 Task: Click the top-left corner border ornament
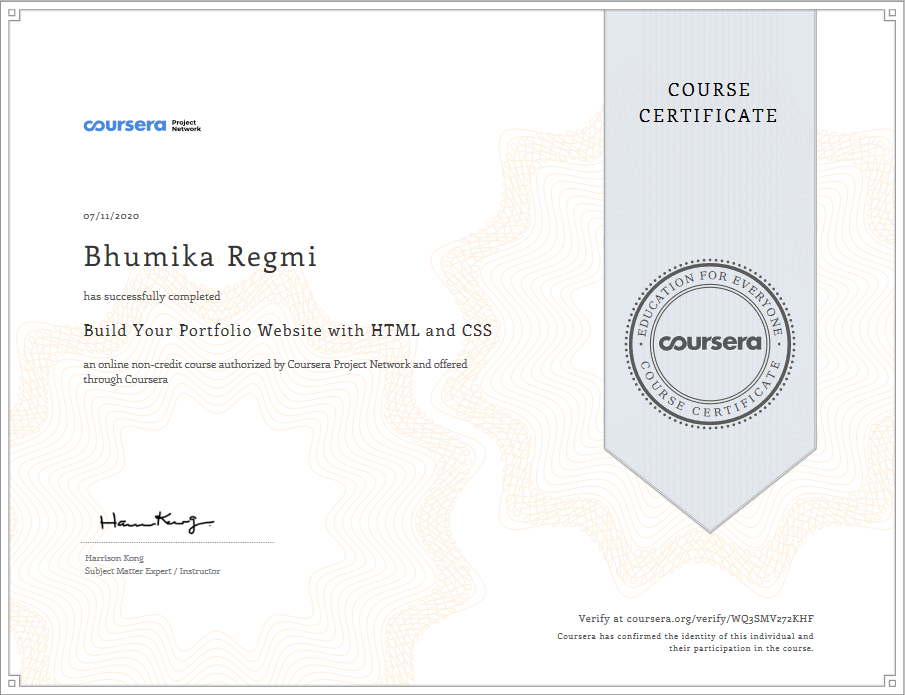coord(13,14)
